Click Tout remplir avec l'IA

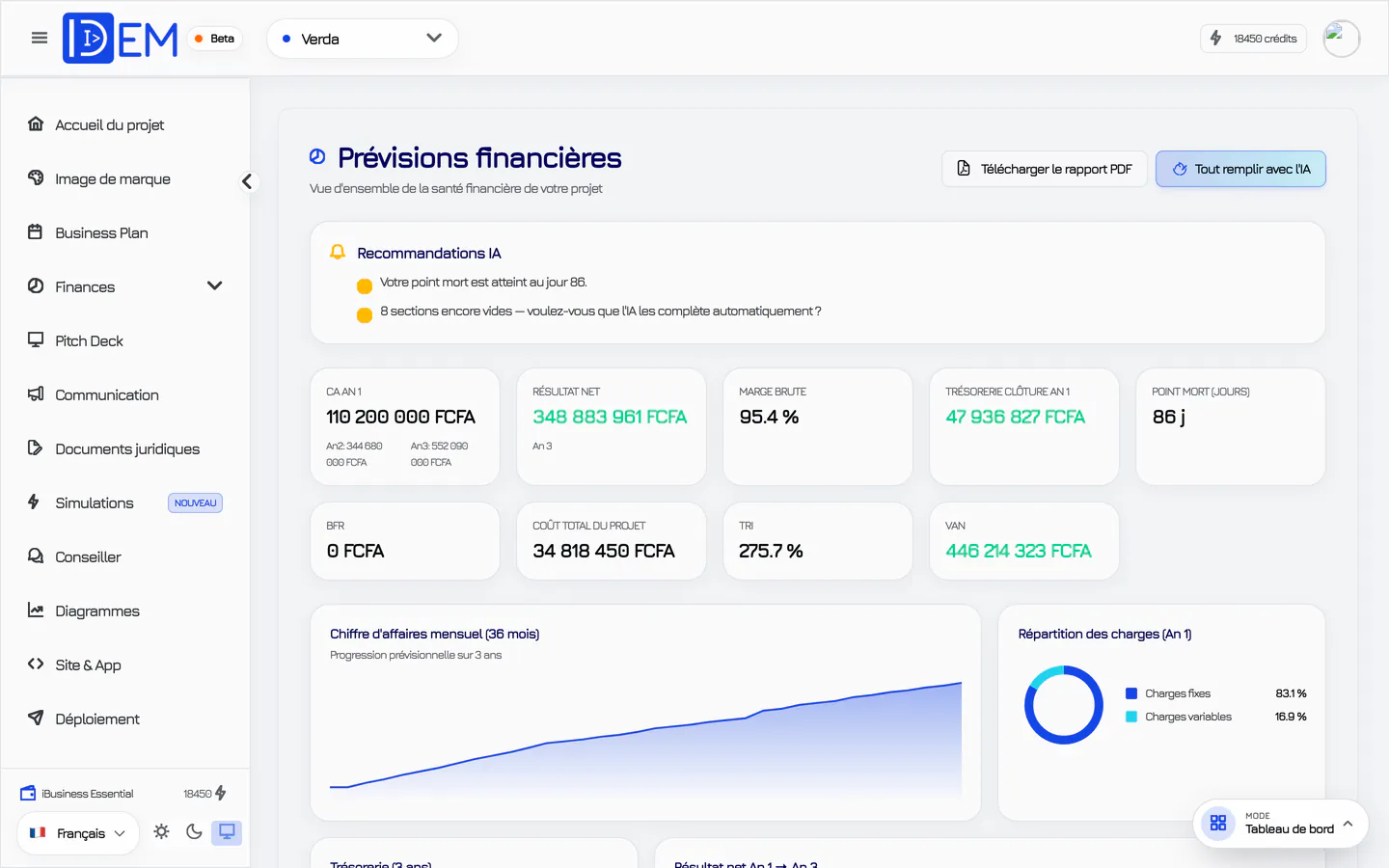(1240, 169)
